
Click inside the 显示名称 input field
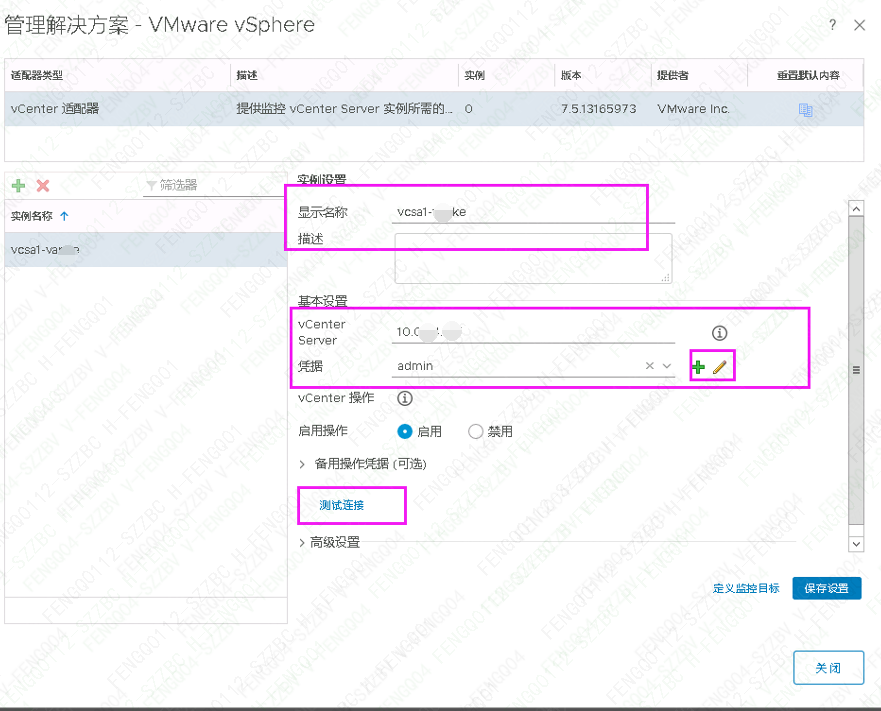click(x=520, y=211)
